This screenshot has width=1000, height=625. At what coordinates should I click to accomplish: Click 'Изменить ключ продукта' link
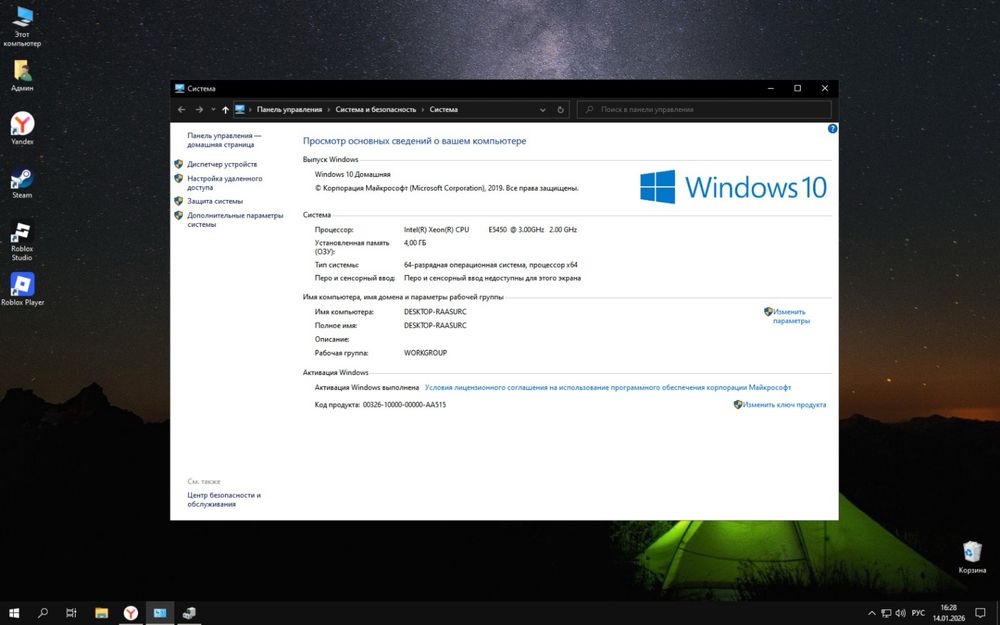(x=784, y=405)
